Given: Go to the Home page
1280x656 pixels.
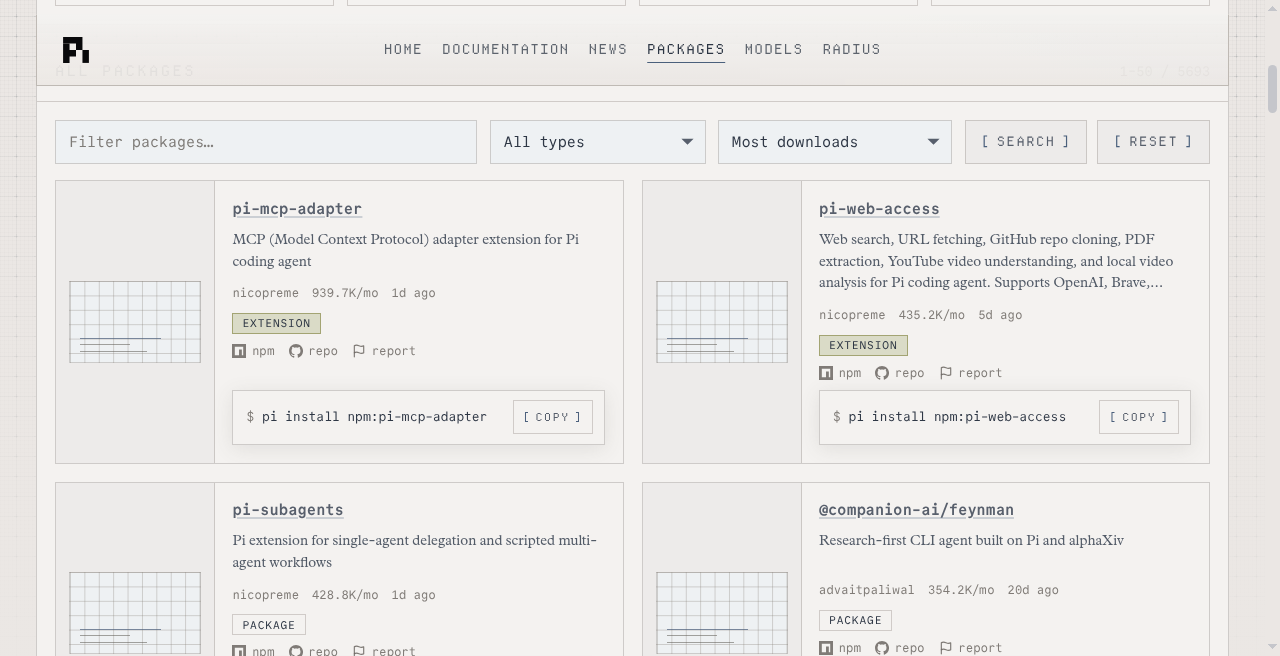Looking at the screenshot, I should [x=403, y=49].
